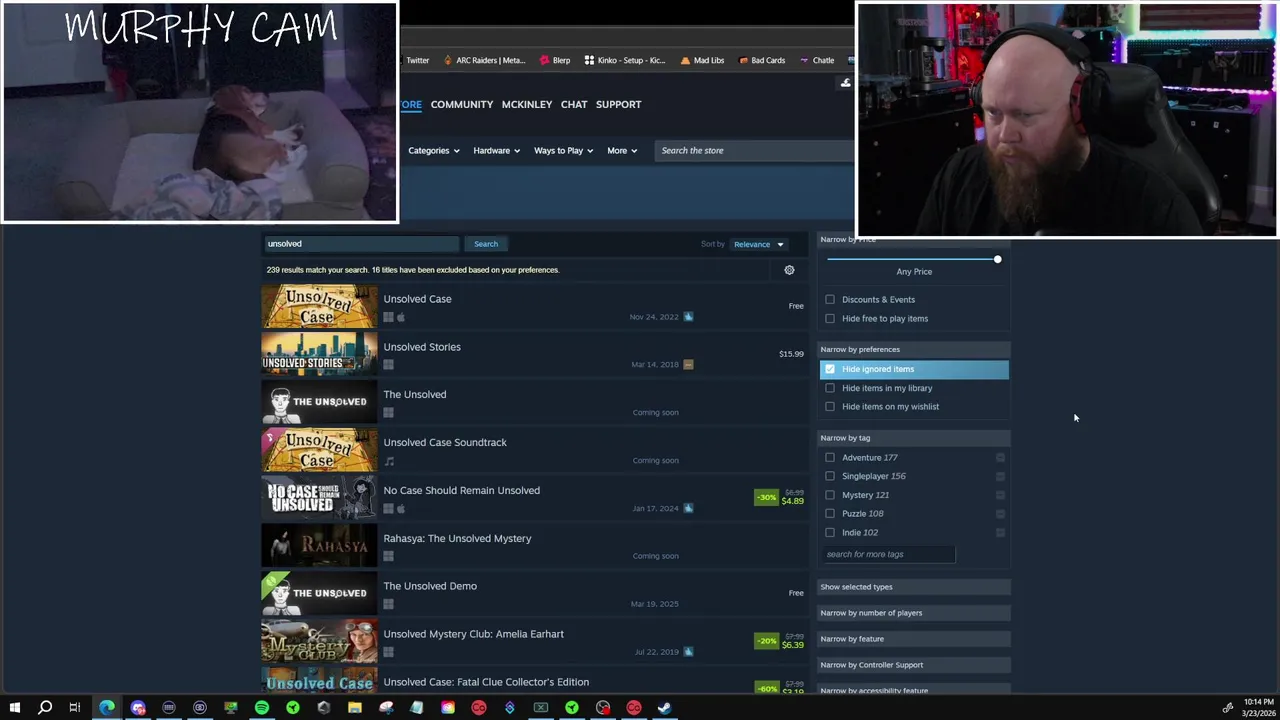
Task: Open The Unsolved game title
Action: 415,395
